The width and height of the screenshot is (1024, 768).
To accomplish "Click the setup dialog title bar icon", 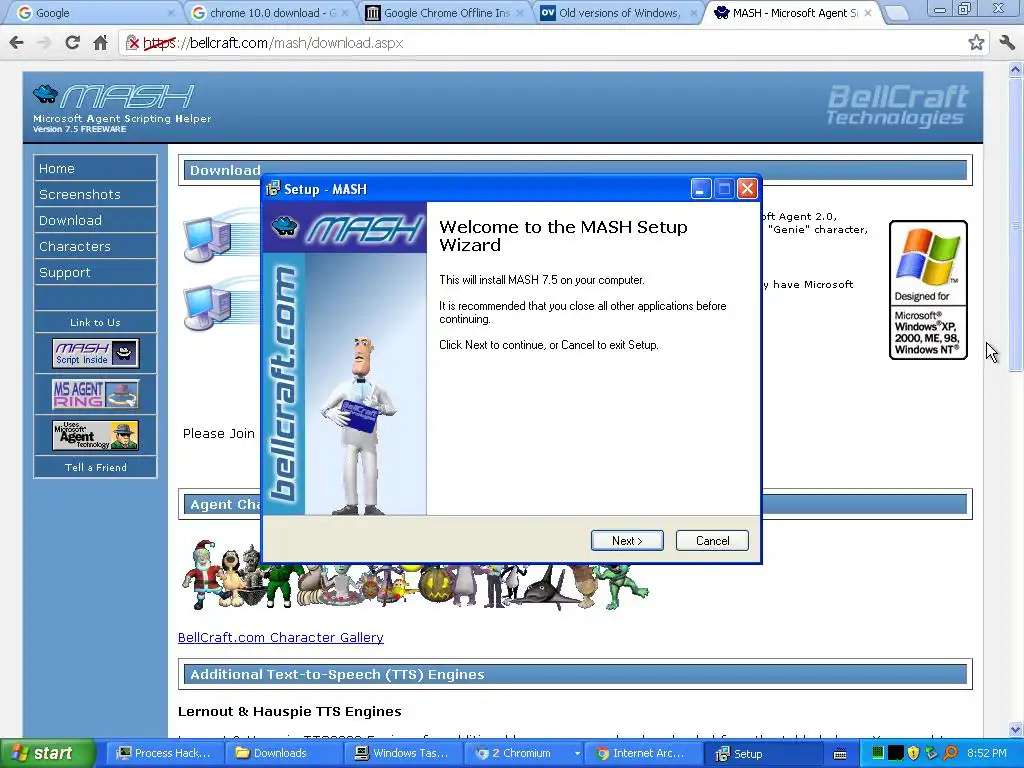I will coord(273,189).
